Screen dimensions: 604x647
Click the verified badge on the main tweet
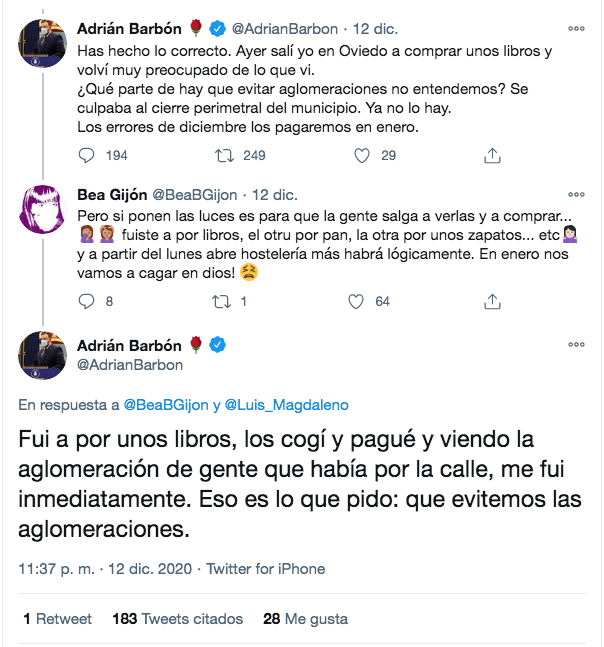pyautogui.click(x=217, y=345)
